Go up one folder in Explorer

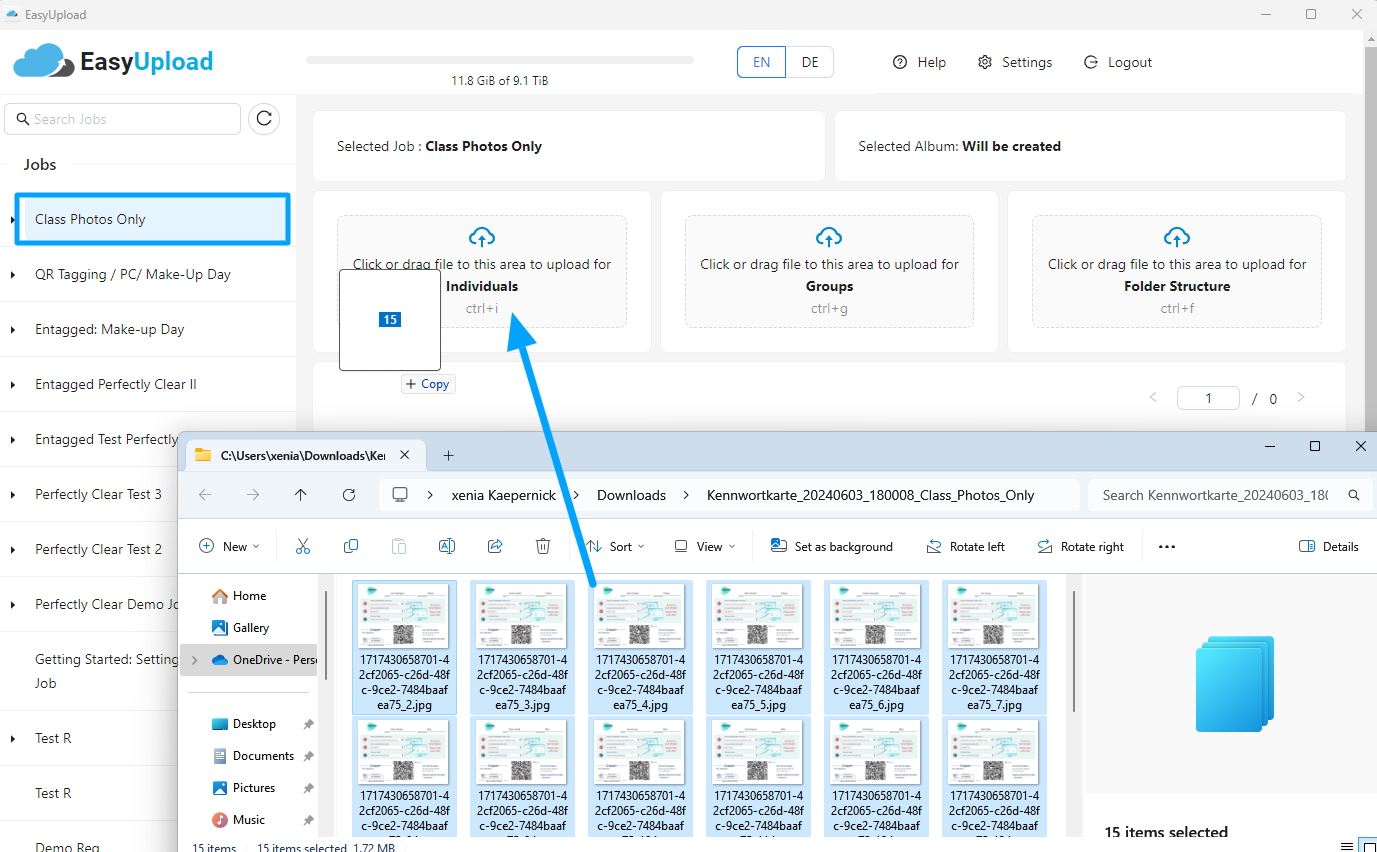301,495
